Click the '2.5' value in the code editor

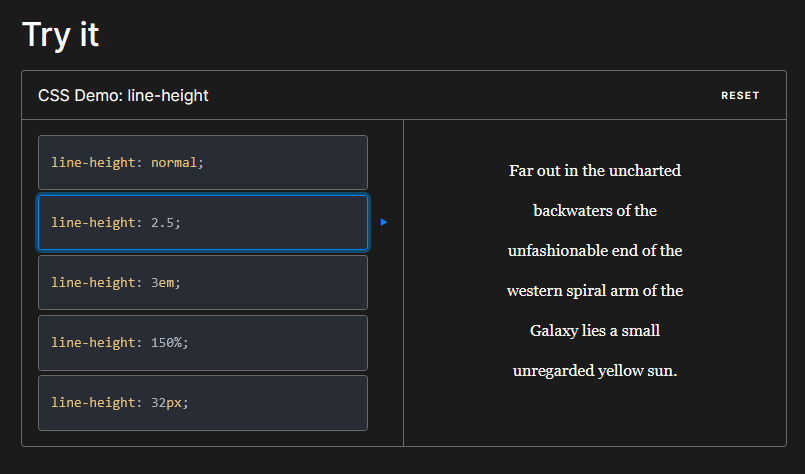[162, 223]
